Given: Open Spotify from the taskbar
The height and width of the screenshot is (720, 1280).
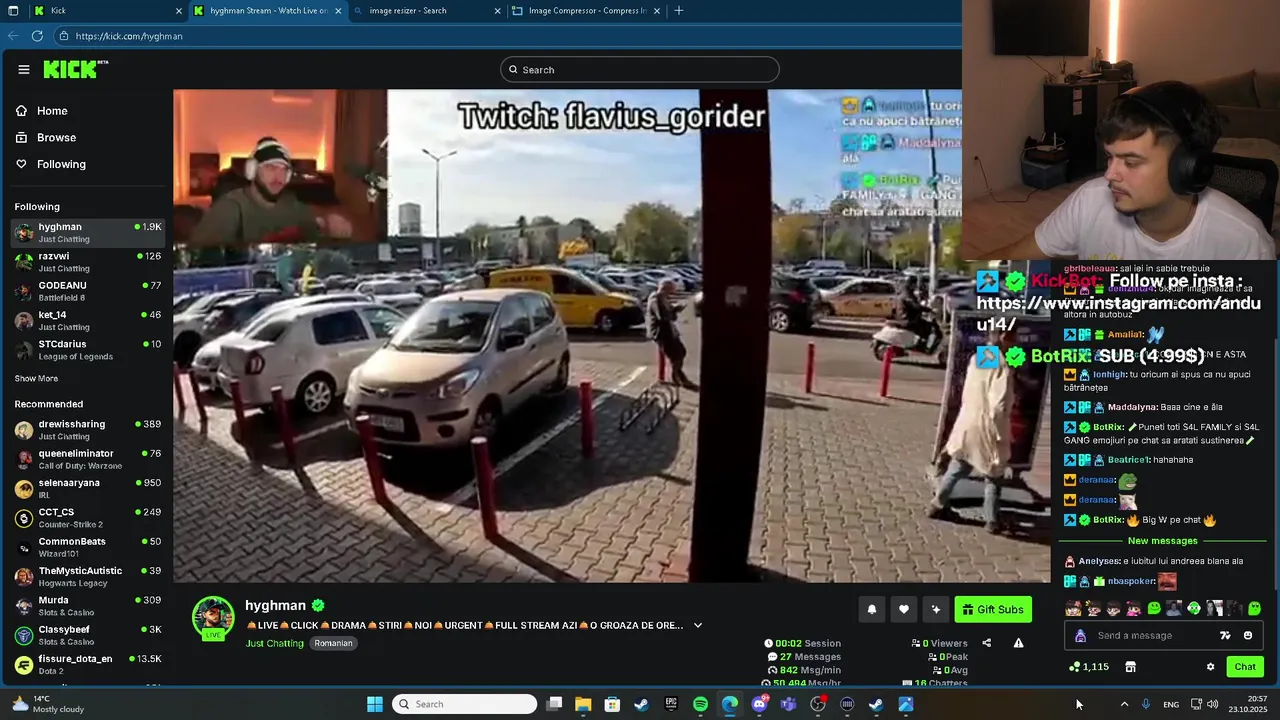Looking at the screenshot, I should click(x=700, y=704).
